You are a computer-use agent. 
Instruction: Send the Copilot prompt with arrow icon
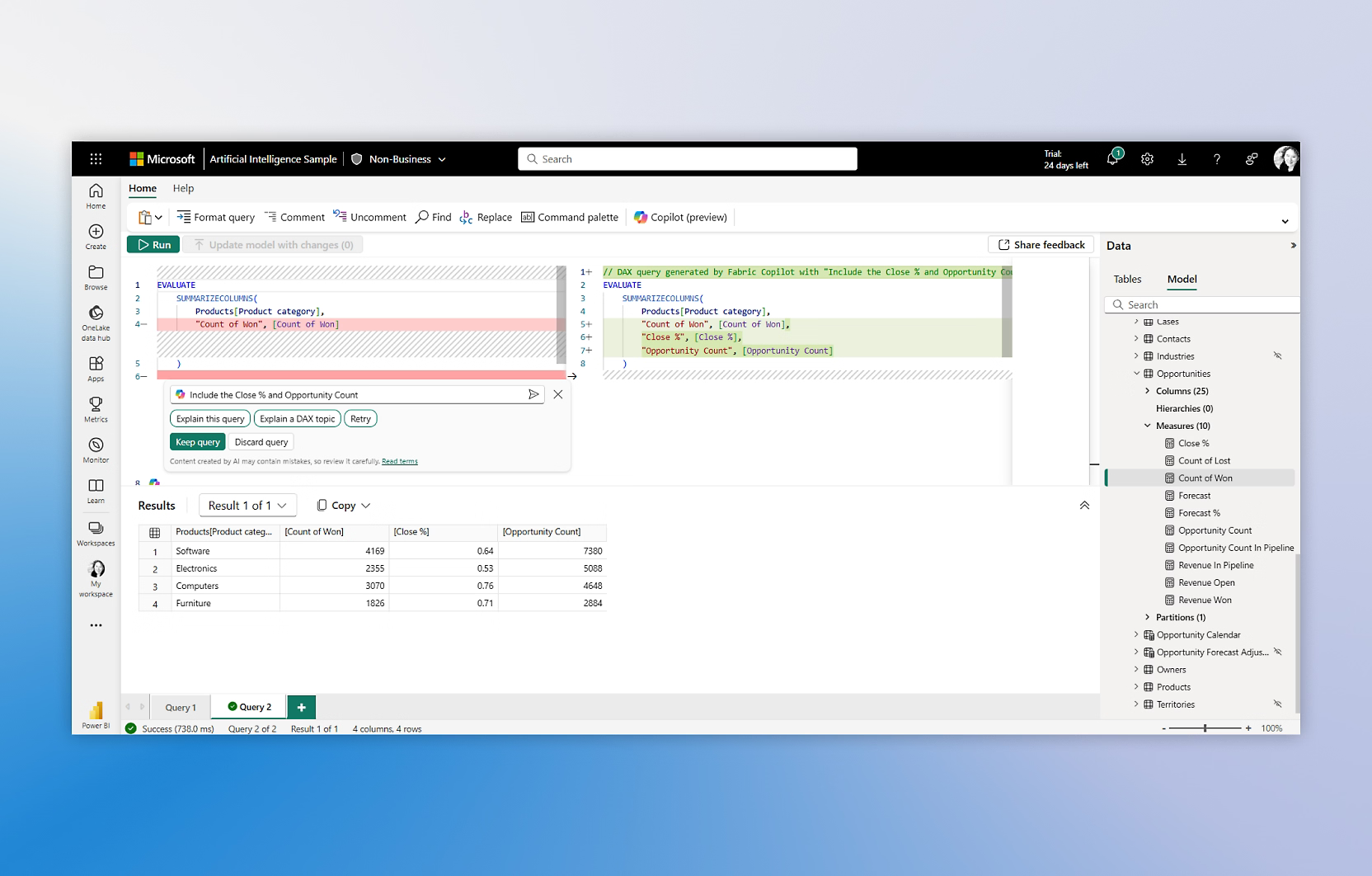click(533, 394)
